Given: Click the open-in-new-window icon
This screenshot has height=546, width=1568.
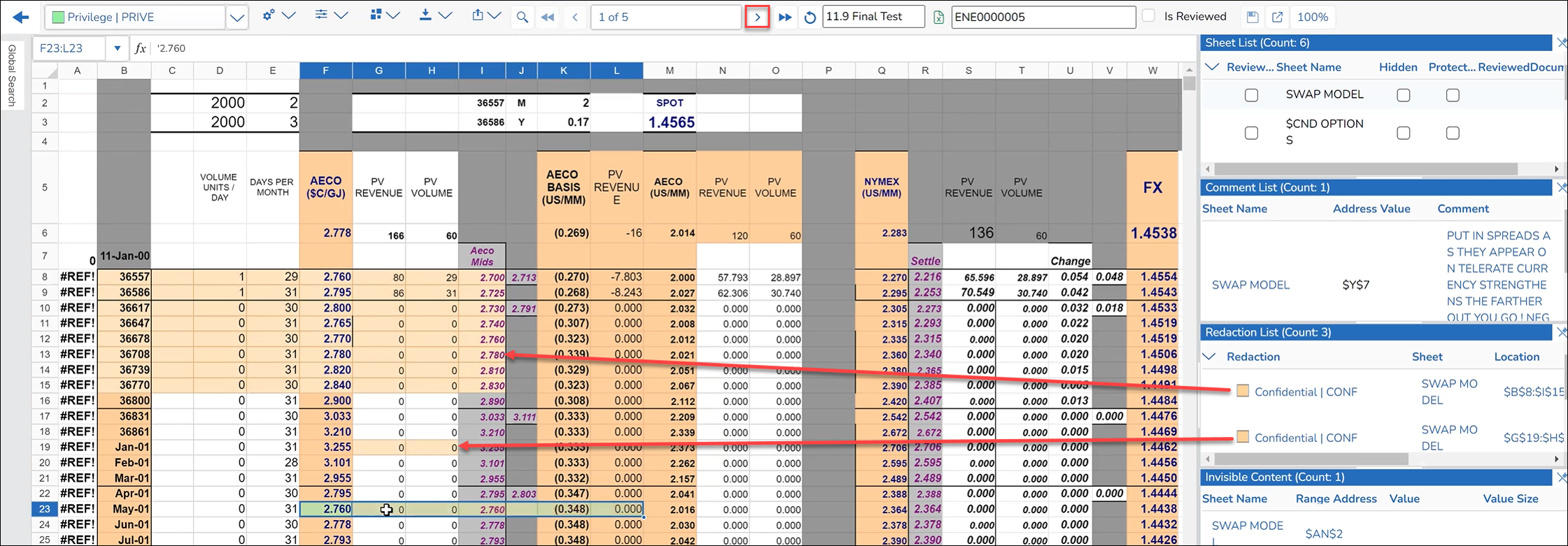Looking at the screenshot, I should [x=1278, y=17].
